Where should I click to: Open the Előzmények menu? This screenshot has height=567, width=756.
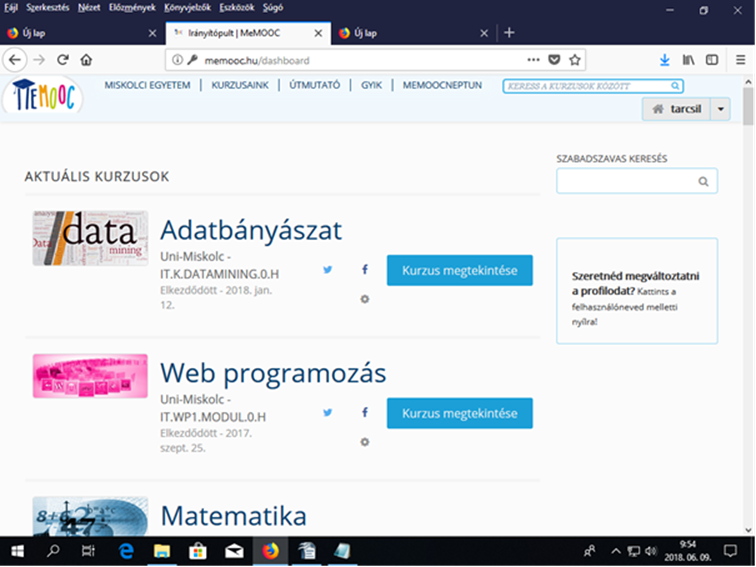[132, 8]
